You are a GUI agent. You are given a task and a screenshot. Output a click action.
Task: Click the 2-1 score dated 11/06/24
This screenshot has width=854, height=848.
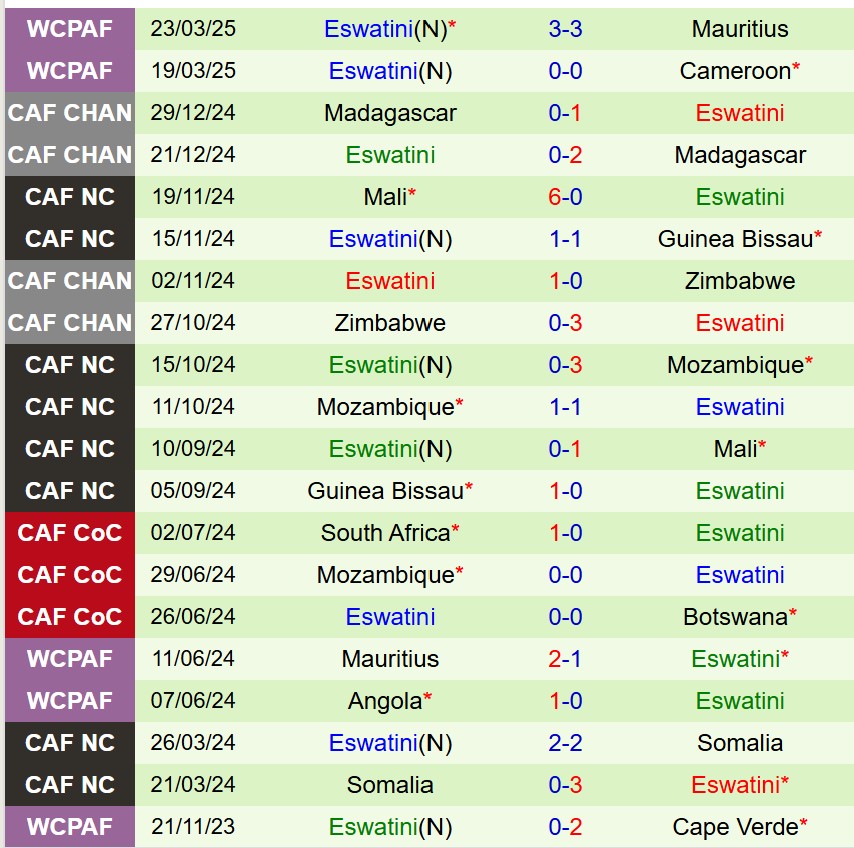point(565,659)
